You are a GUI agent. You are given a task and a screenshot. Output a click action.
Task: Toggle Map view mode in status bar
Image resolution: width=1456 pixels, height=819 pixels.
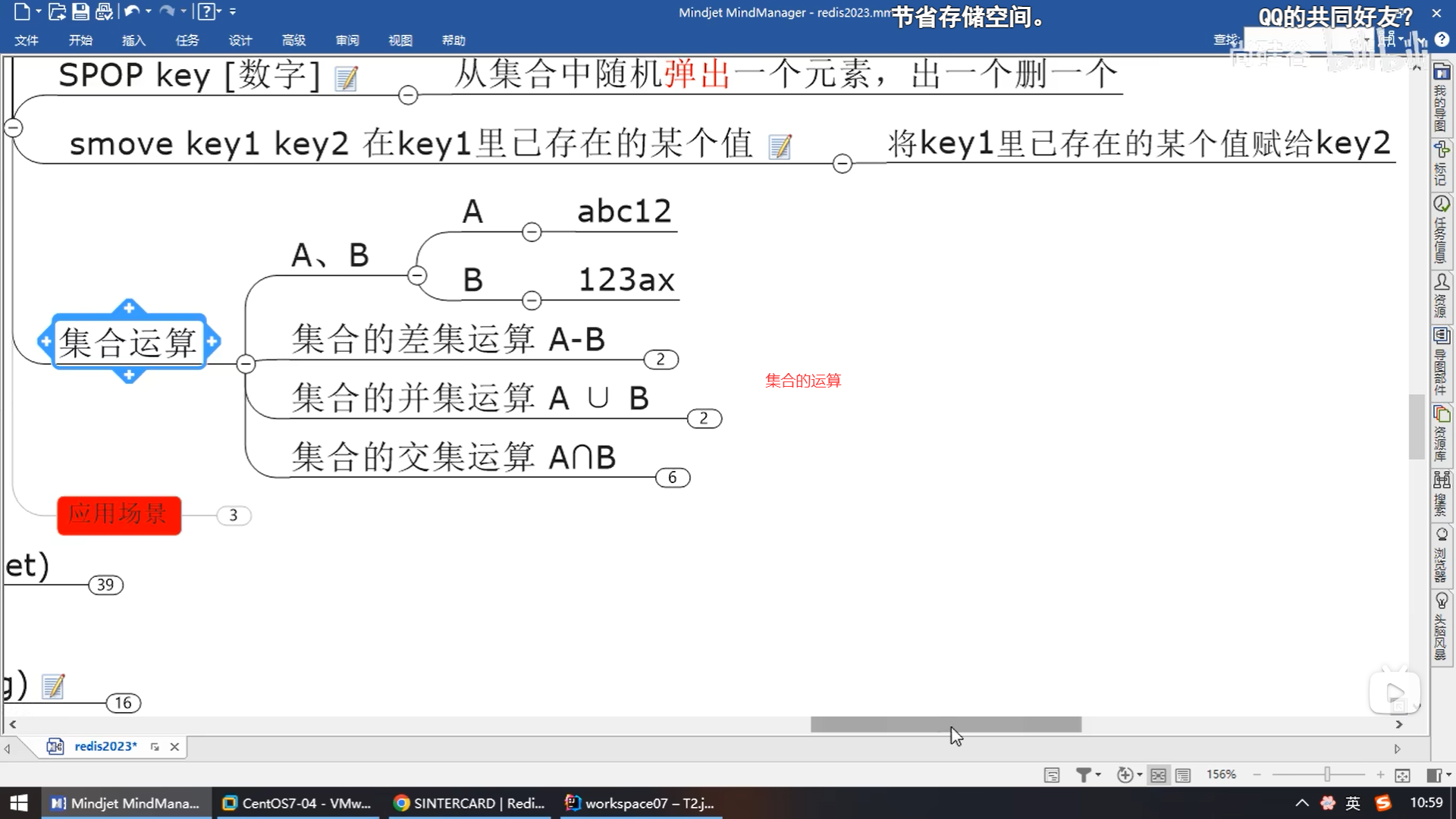(x=1158, y=774)
